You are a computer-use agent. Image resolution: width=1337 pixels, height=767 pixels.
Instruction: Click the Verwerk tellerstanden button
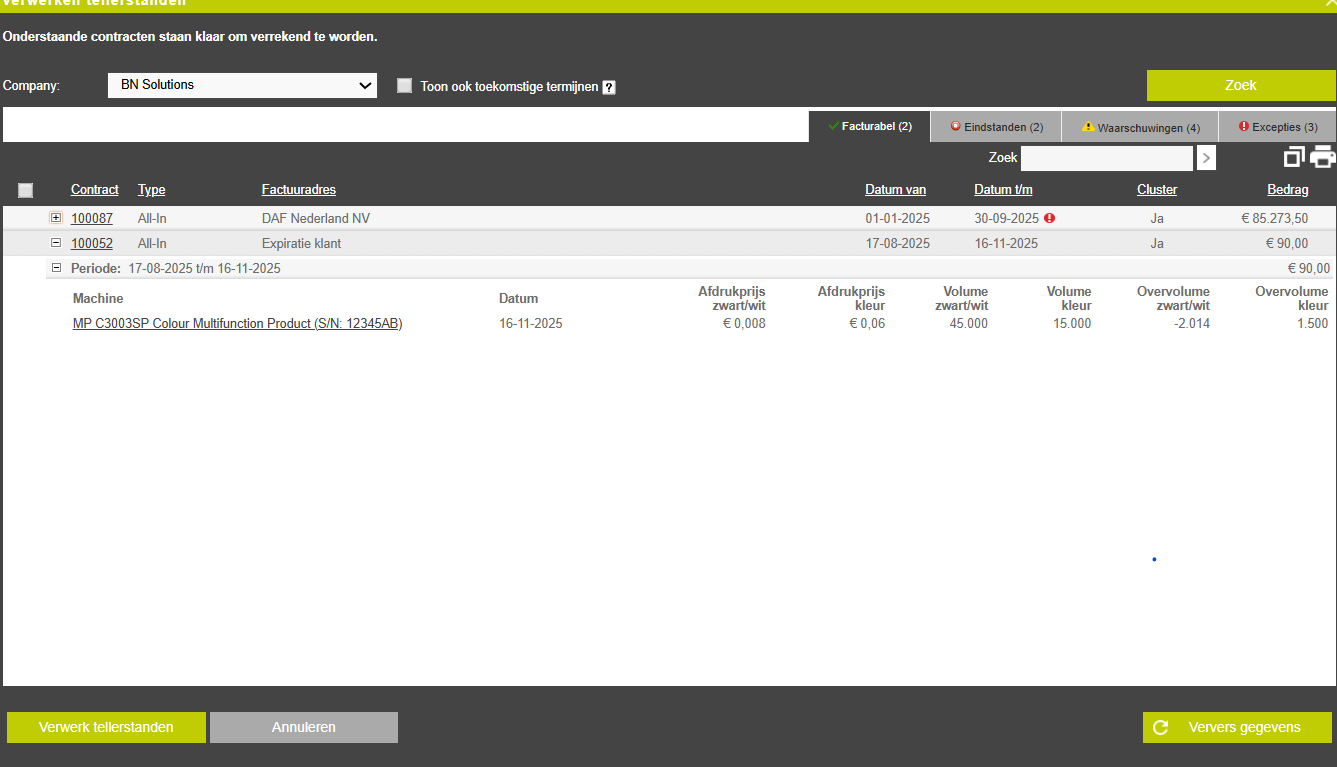click(x=106, y=727)
